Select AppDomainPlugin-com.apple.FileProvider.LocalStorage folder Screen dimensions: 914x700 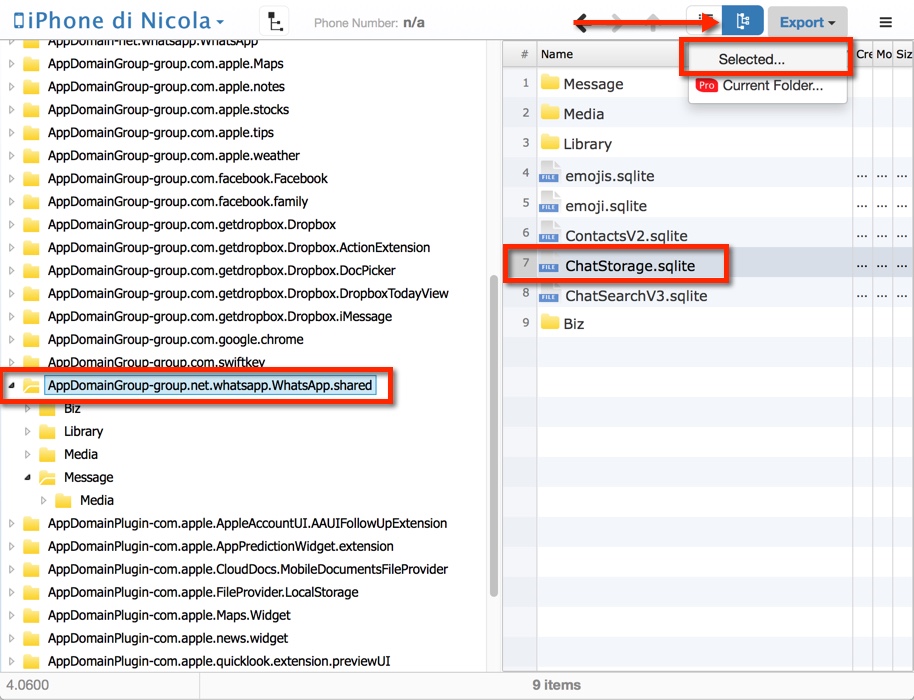click(203, 592)
